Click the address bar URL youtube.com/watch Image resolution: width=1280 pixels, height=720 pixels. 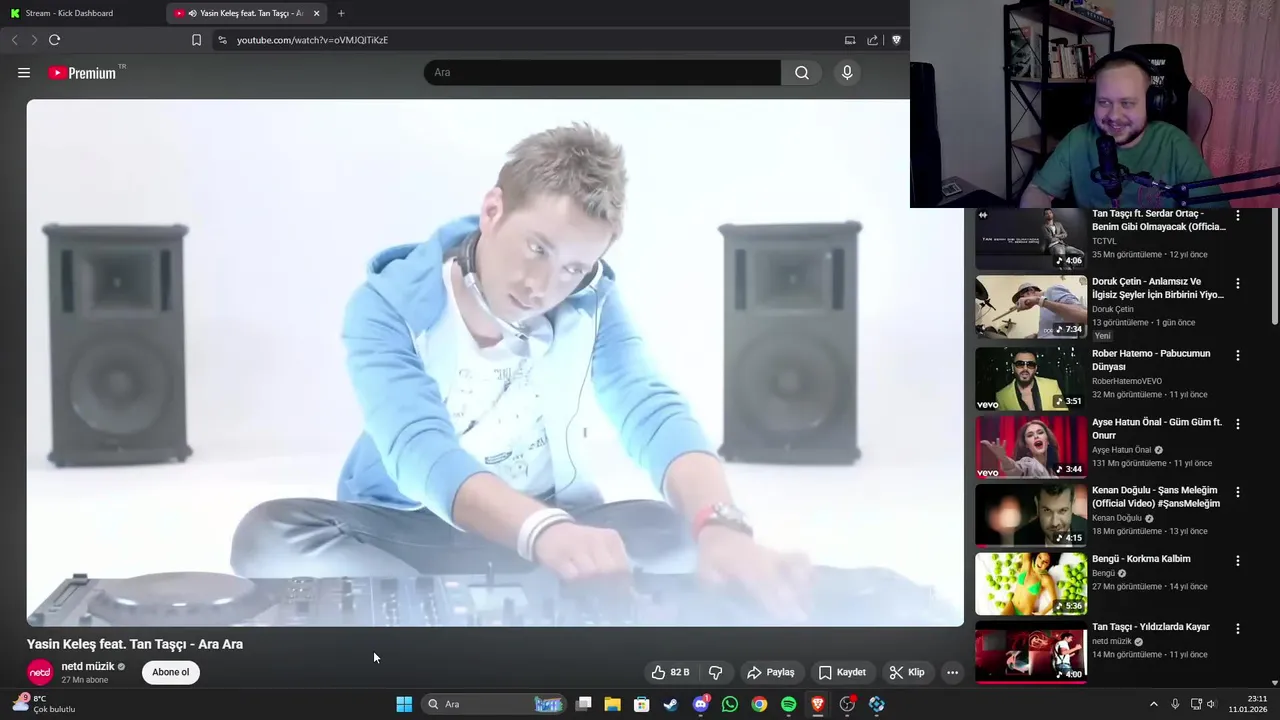(x=312, y=40)
